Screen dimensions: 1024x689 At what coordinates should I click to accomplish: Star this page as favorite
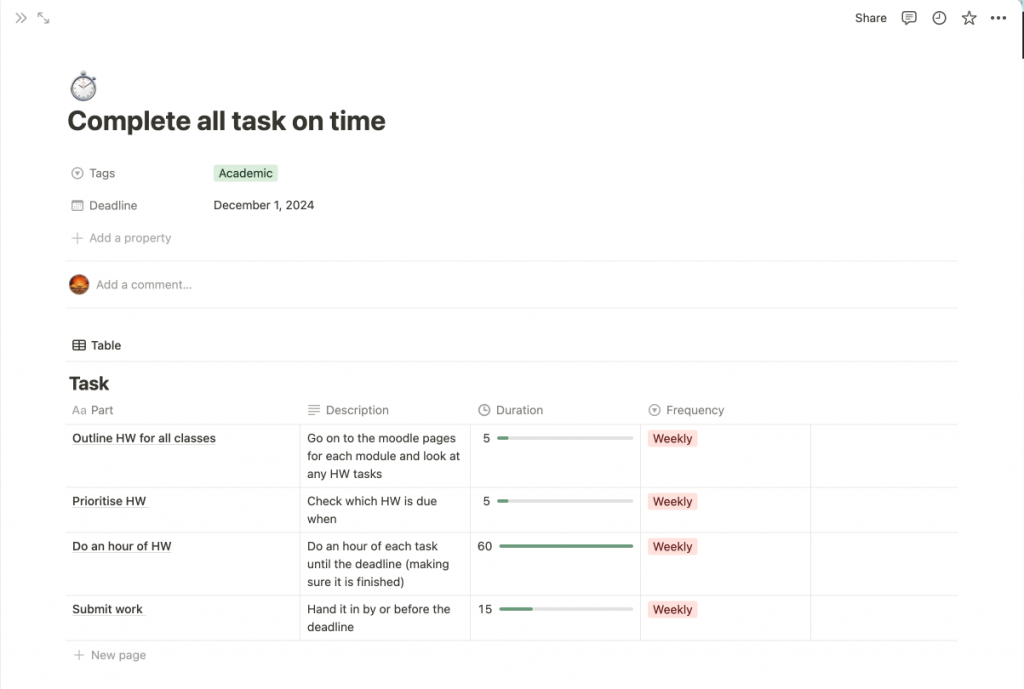click(x=969, y=18)
